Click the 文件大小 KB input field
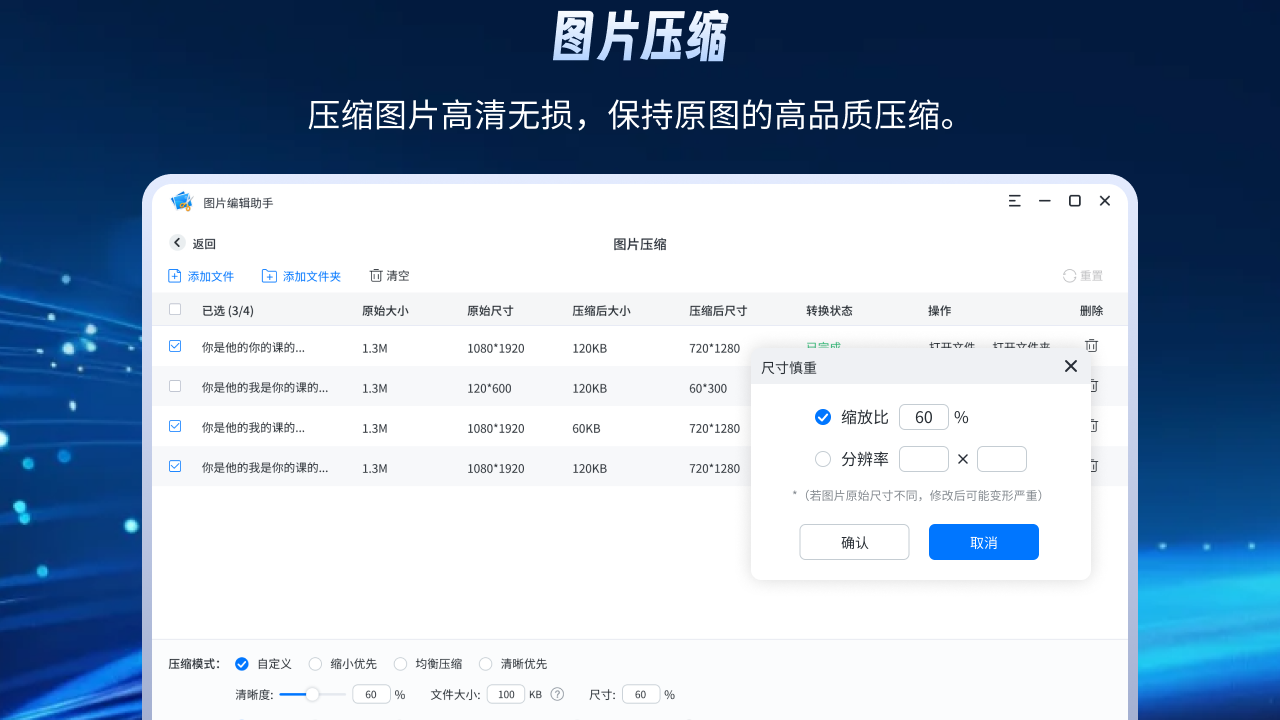Viewport: 1280px width, 720px height. pyautogui.click(x=506, y=694)
